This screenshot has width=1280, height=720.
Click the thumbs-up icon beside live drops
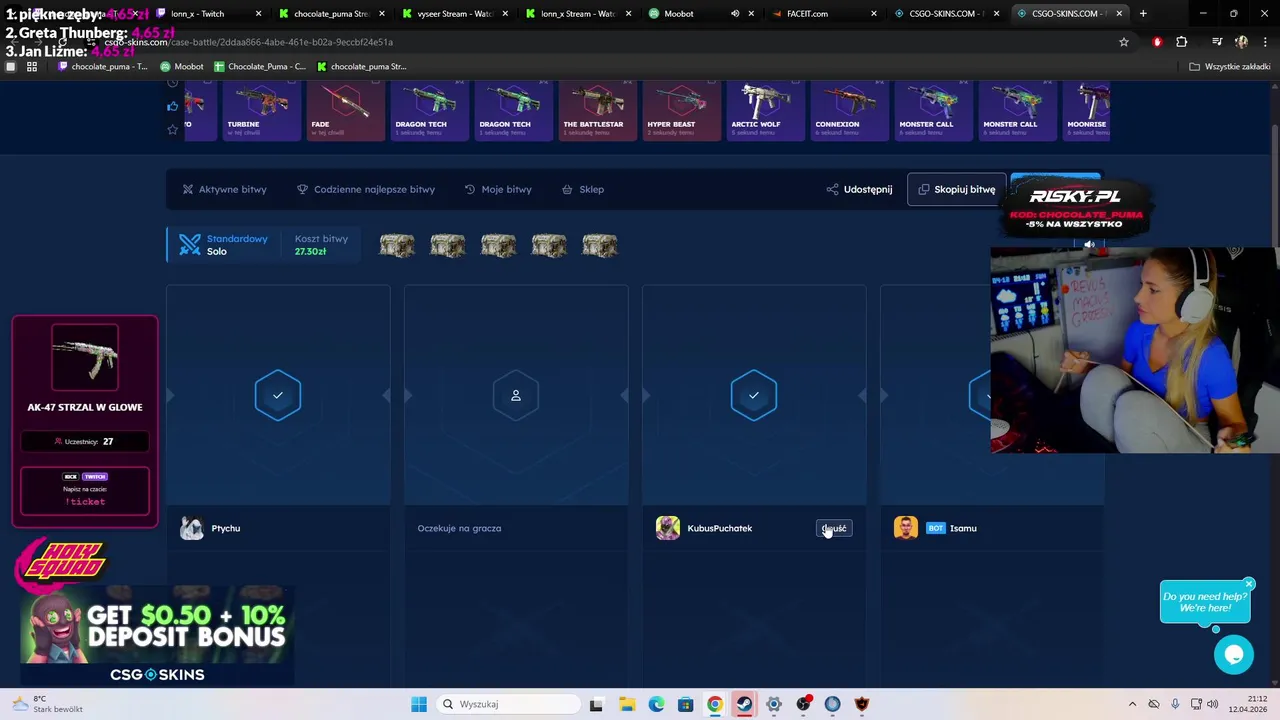coord(172,106)
